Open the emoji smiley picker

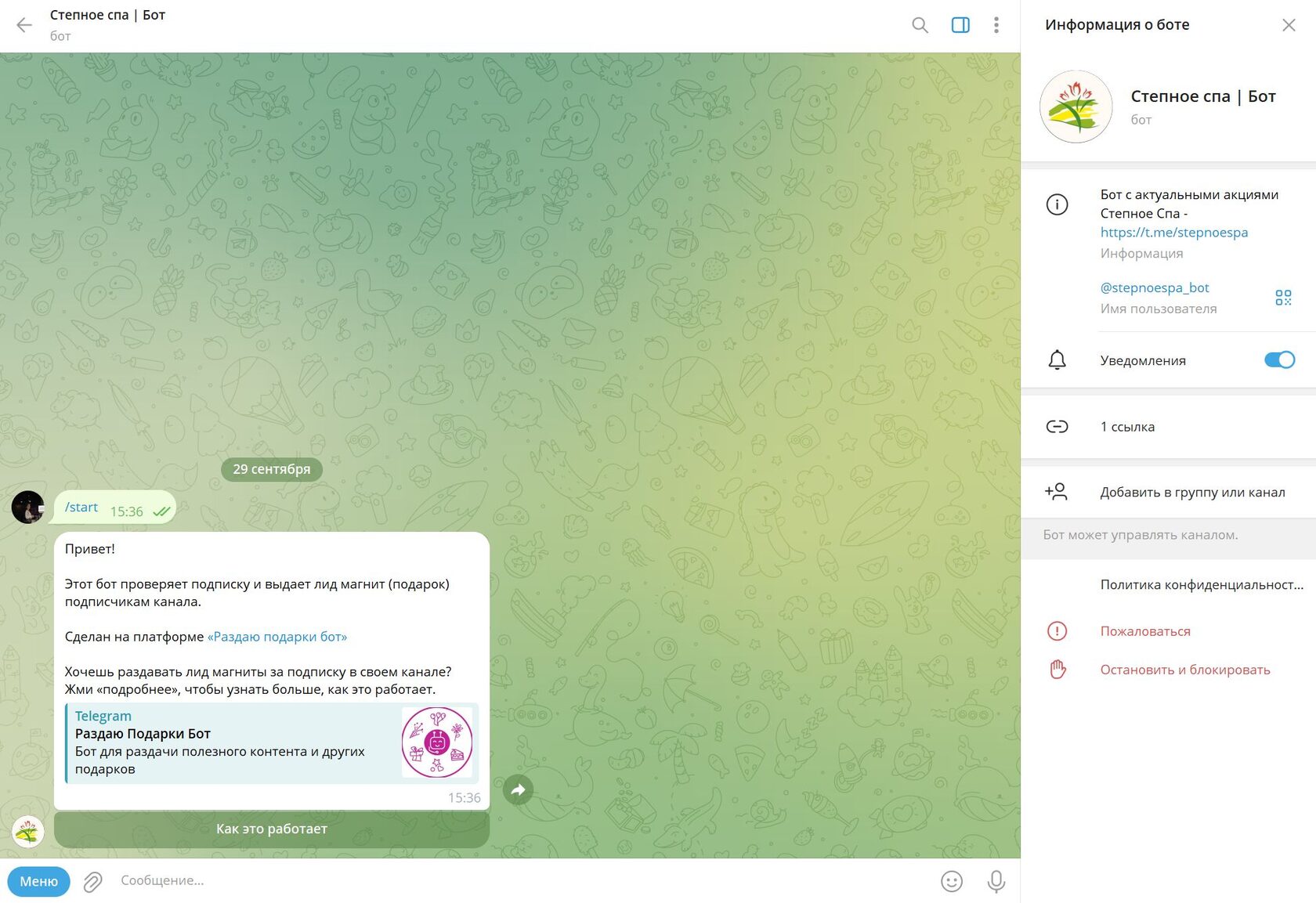951,882
